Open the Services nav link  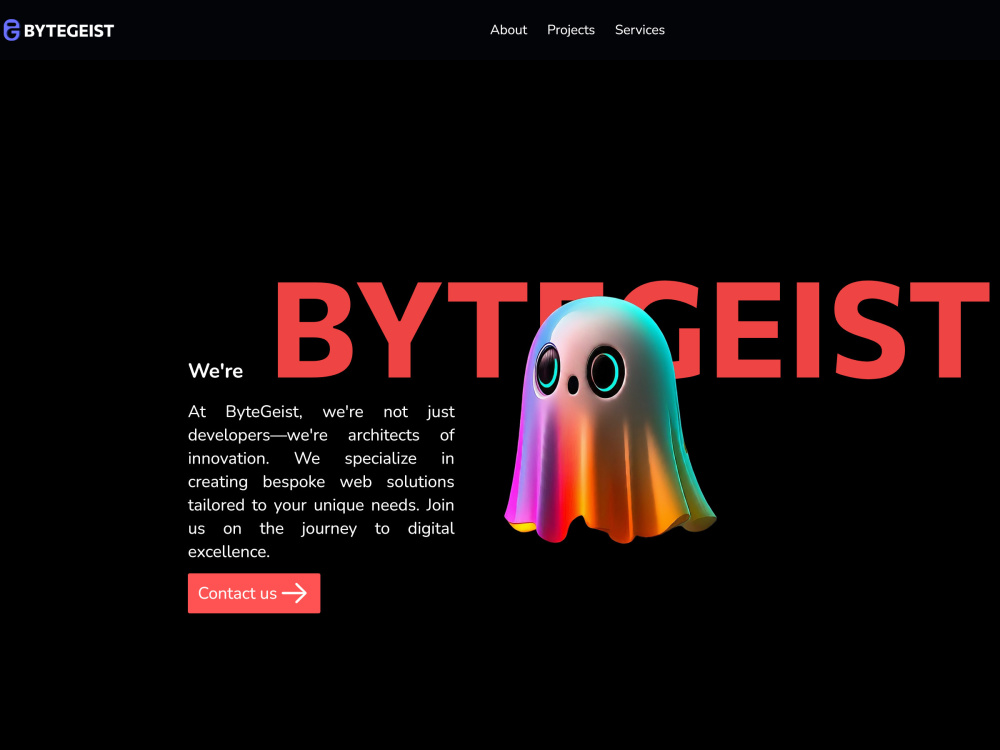[x=640, y=30]
